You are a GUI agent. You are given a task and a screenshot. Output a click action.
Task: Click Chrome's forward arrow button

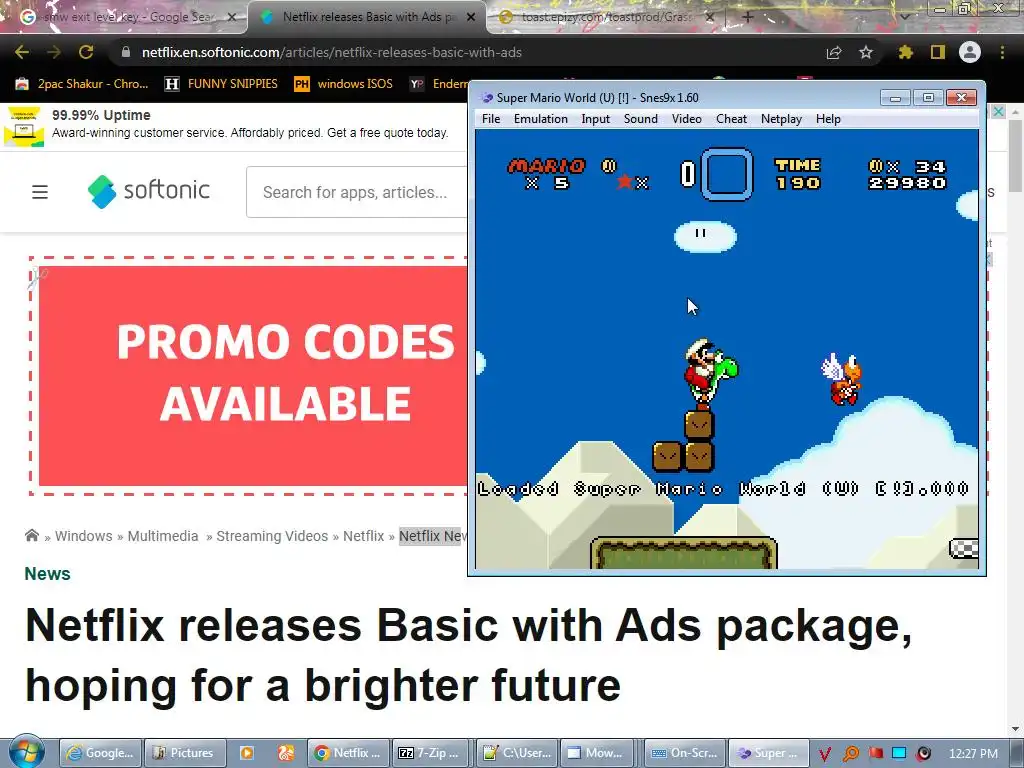[54, 52]
